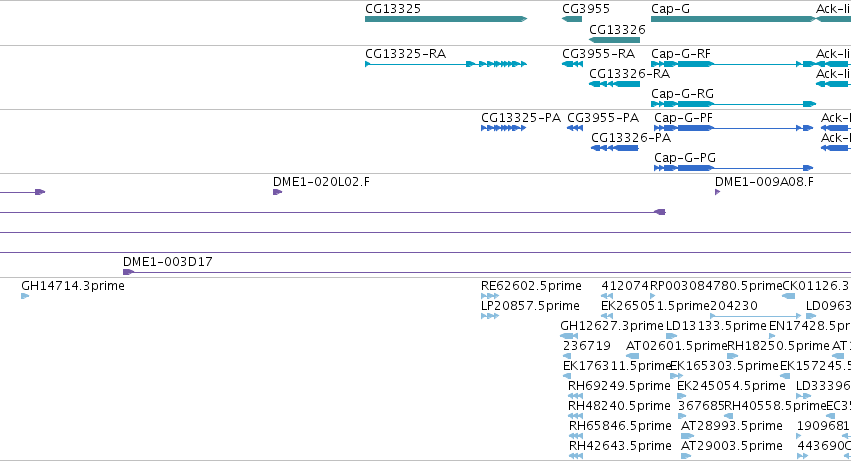Open EST RH48240.5prime
The width and height of the screenshot is (851, 461).
(575, 416)
